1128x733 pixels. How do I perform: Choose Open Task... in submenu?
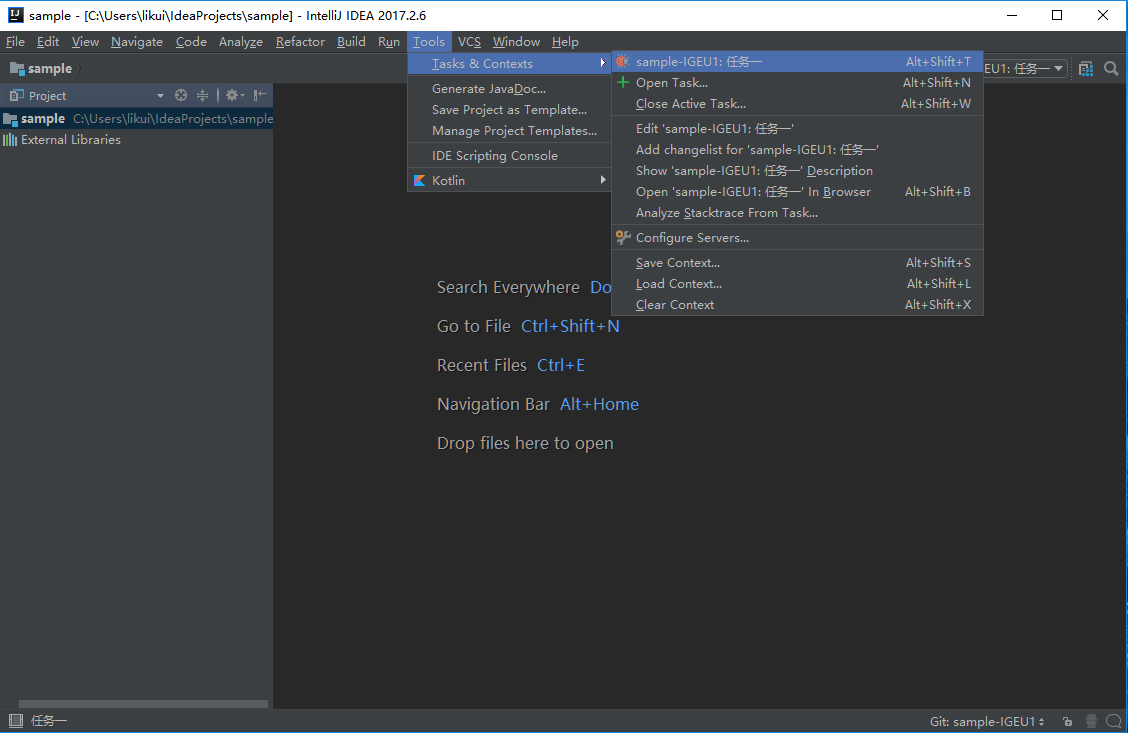(x=797, y=82)
